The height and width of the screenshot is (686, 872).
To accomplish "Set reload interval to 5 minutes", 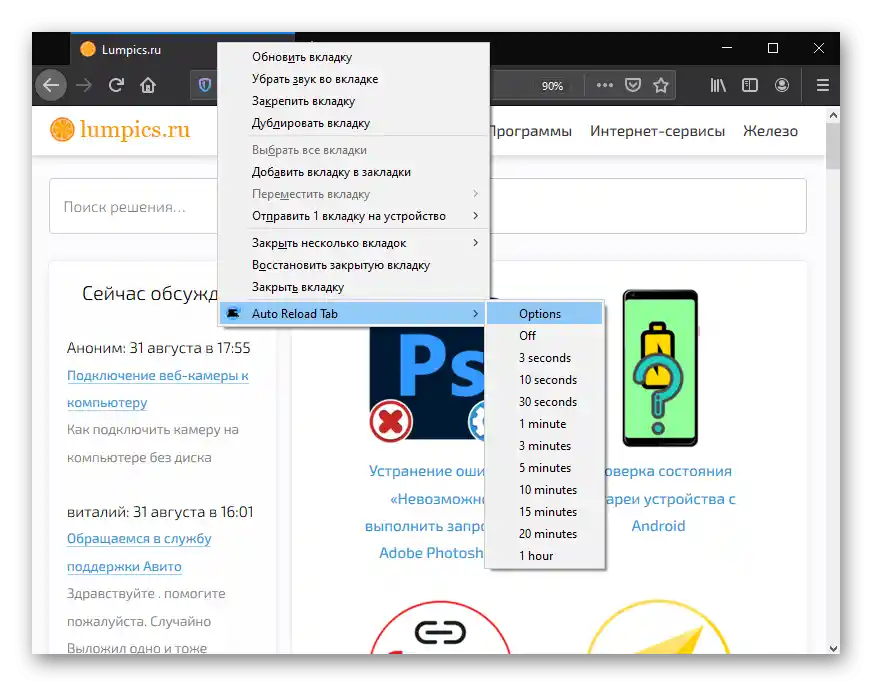I will (x=545, y=468).
